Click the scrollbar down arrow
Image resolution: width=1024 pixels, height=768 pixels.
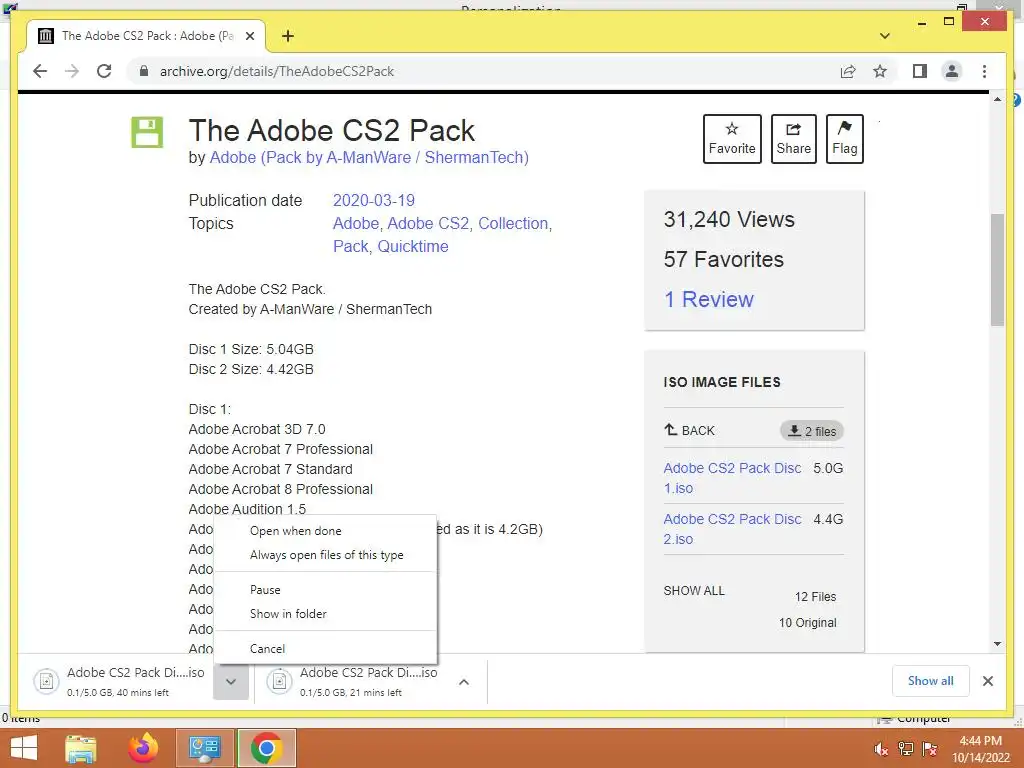coord(997,644)
